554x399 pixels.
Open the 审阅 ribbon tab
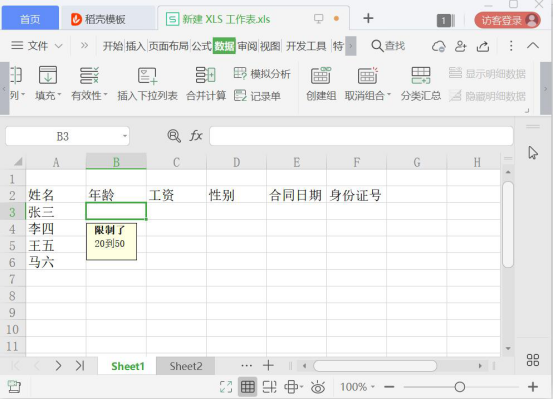247,46
